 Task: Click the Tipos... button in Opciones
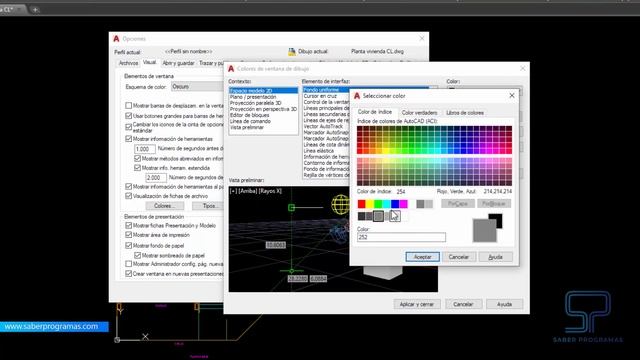(x=208, y=206)
